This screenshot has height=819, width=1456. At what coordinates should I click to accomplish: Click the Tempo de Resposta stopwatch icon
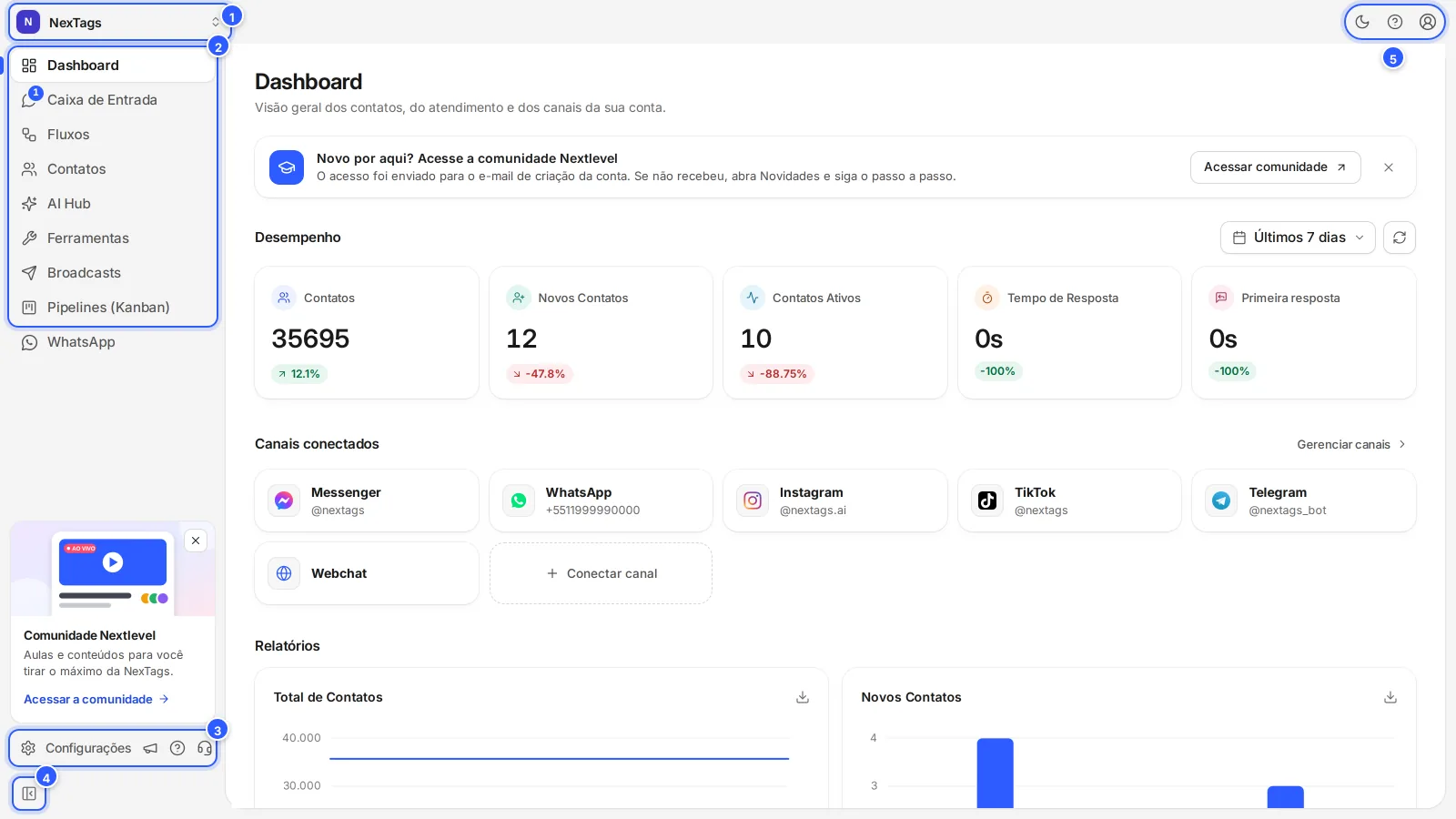(987, 298)
